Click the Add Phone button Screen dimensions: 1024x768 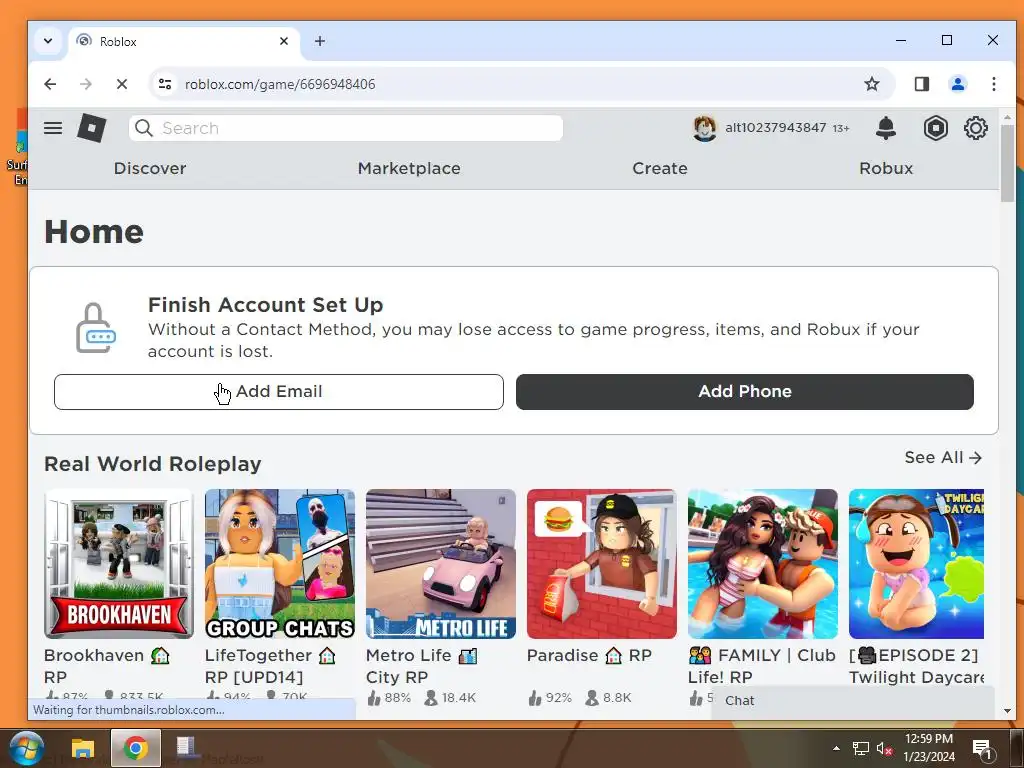click(744, 392)
